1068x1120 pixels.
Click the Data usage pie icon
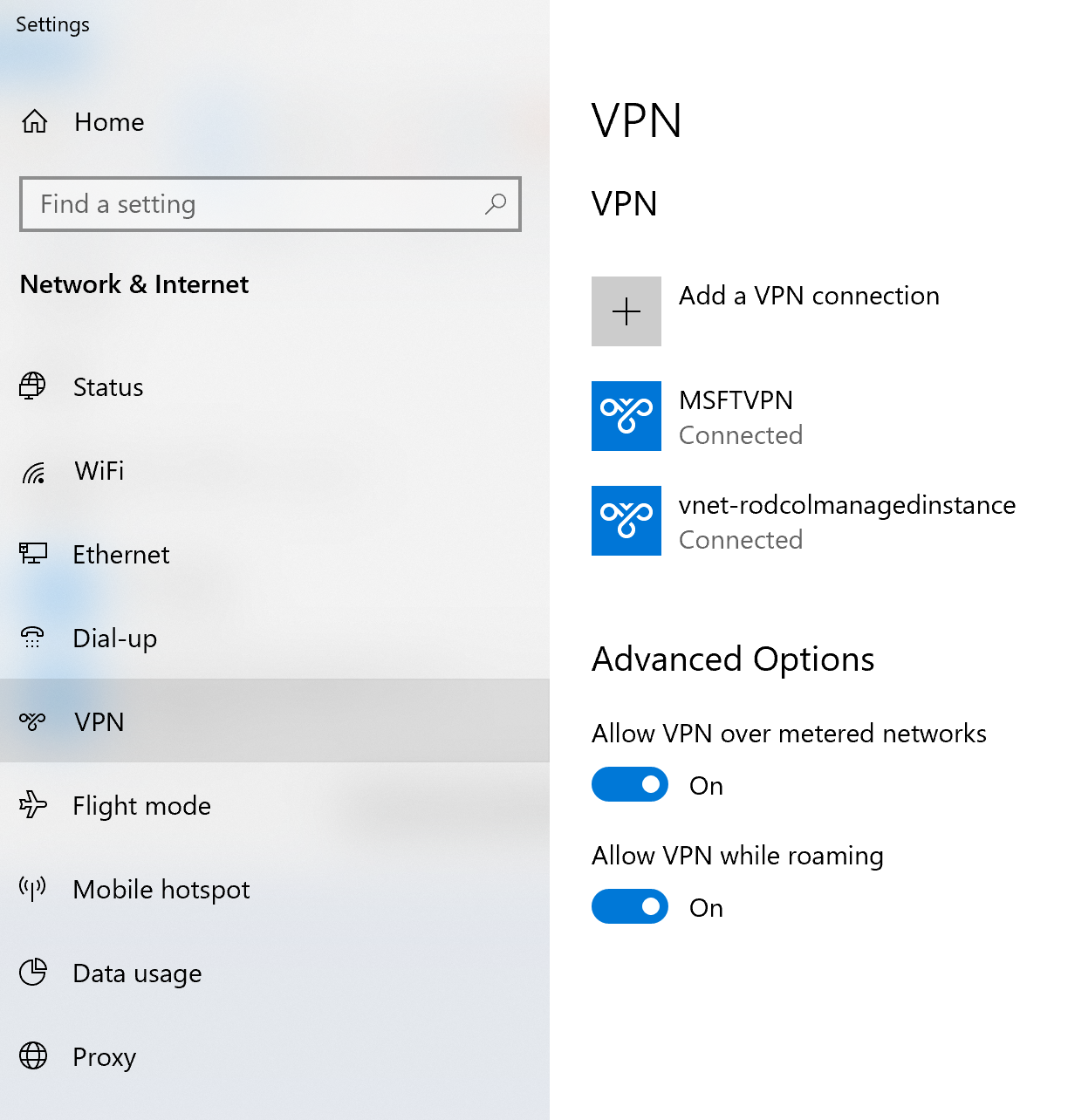coord(33,972)
